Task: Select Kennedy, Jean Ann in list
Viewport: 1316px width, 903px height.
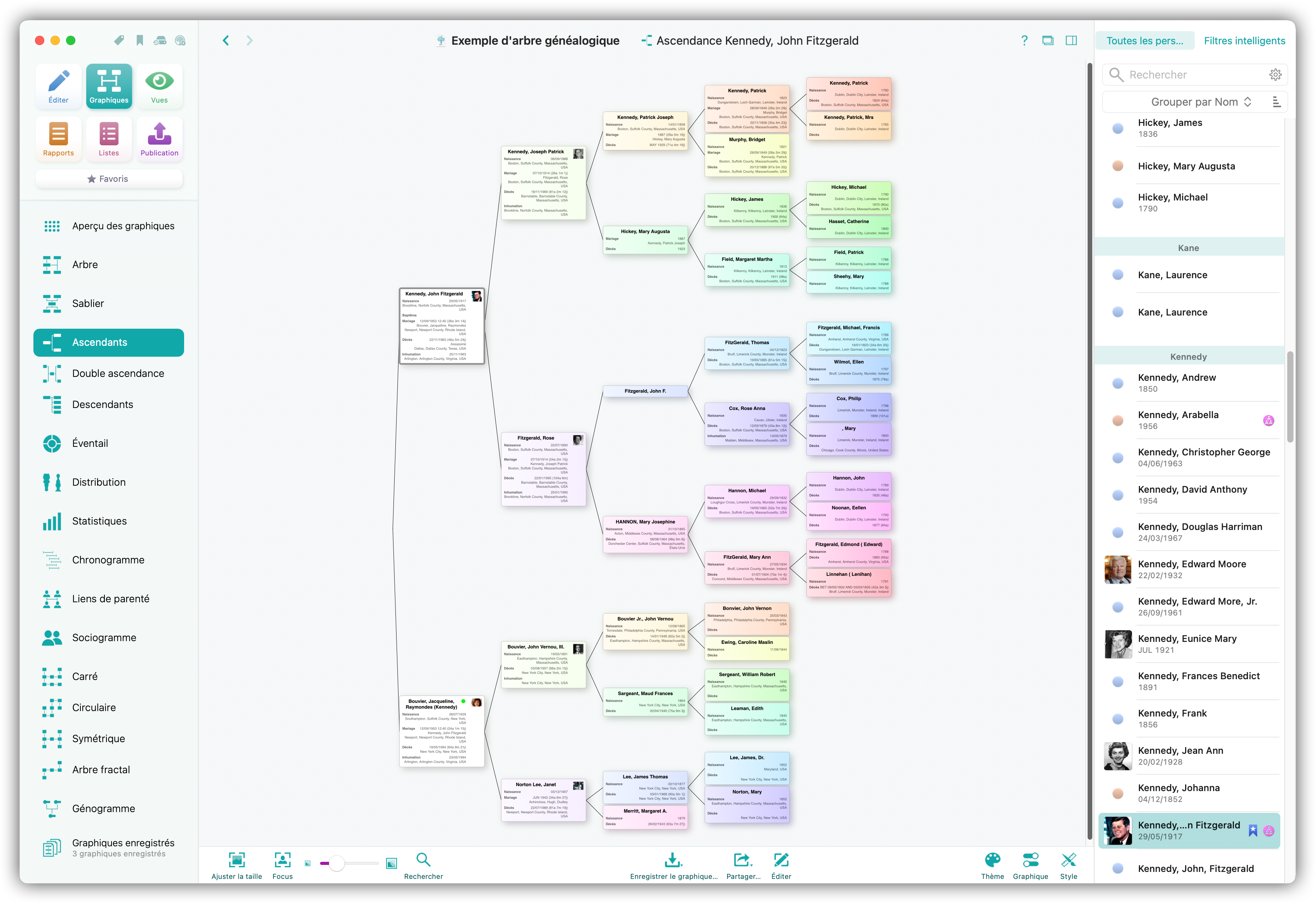Action: tap(1189, 756)
